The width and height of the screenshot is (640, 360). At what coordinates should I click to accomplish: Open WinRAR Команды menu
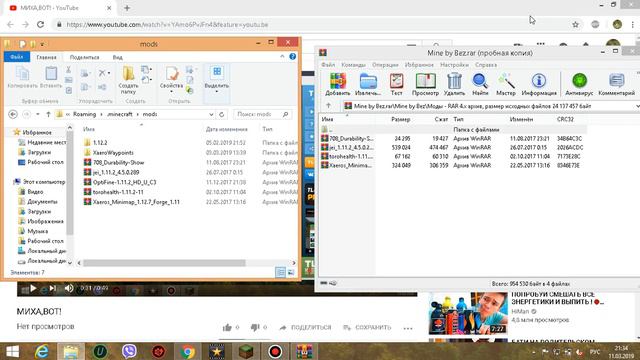353,65
